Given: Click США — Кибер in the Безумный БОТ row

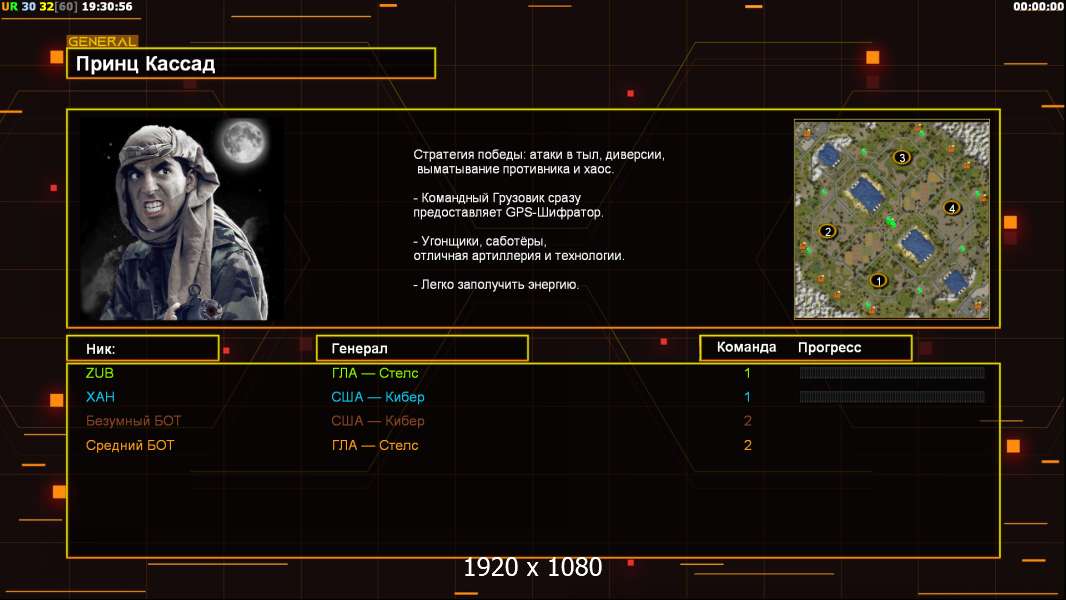Looking at the screenshot, I should tap(378, 421).
